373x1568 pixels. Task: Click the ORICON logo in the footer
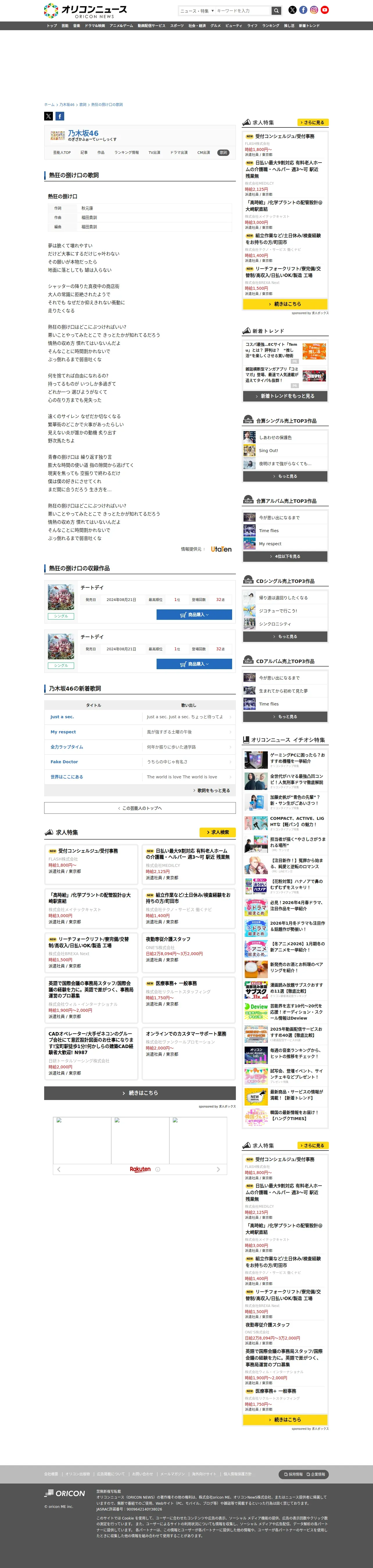(64, 1493)
